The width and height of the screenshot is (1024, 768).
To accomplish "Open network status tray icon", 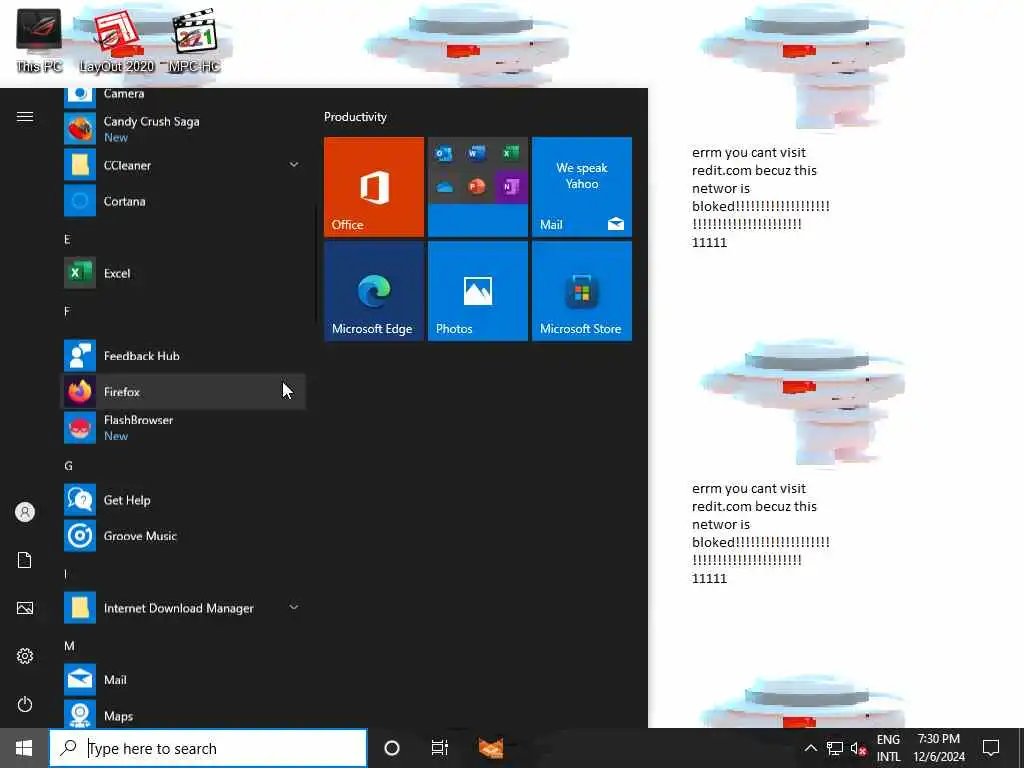I will point(835,748).
